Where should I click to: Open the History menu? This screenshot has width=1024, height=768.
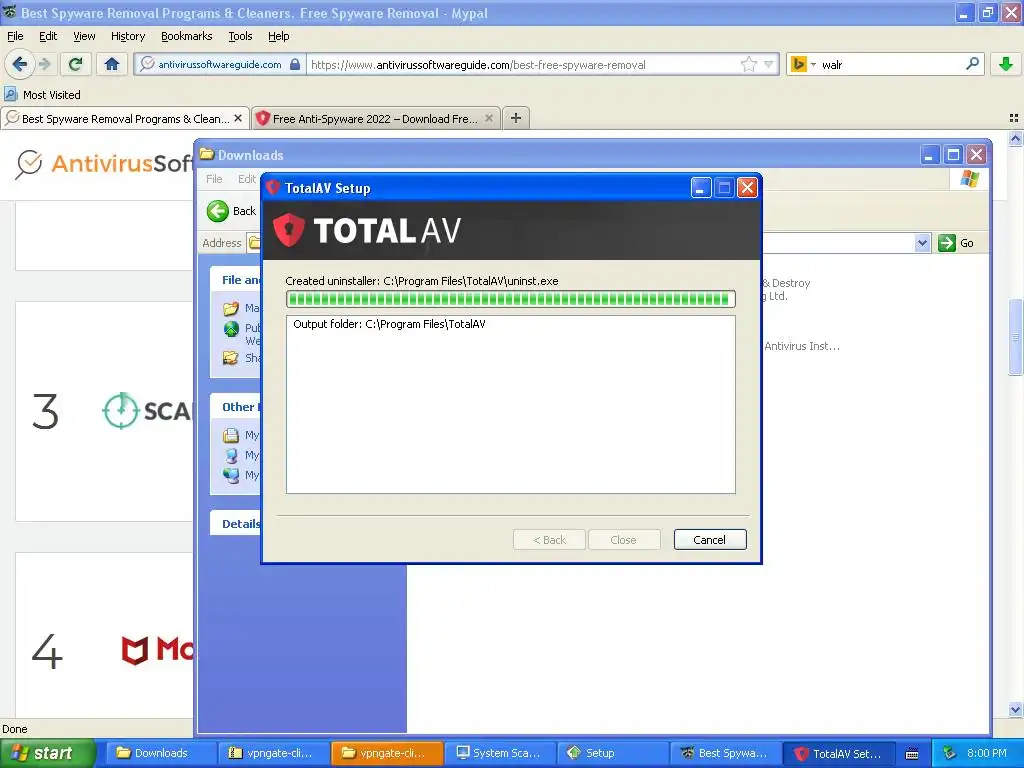[127, 36]
